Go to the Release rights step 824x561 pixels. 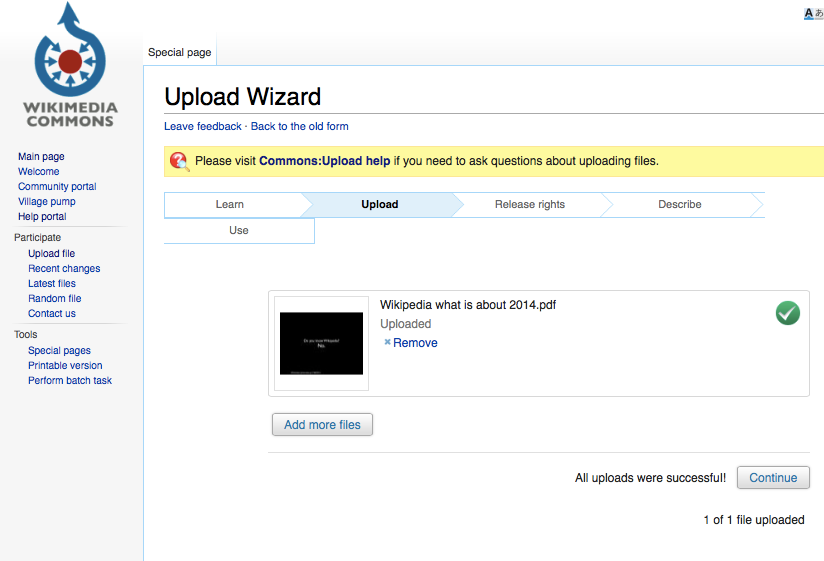[530, 204]
